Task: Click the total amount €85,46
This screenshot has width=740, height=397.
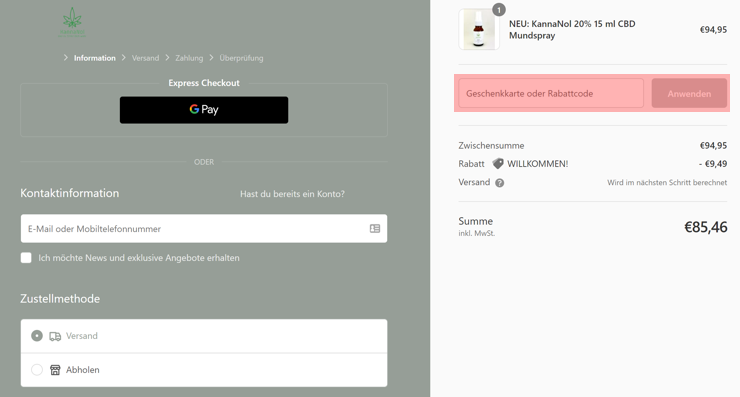Action: point(706,227)
